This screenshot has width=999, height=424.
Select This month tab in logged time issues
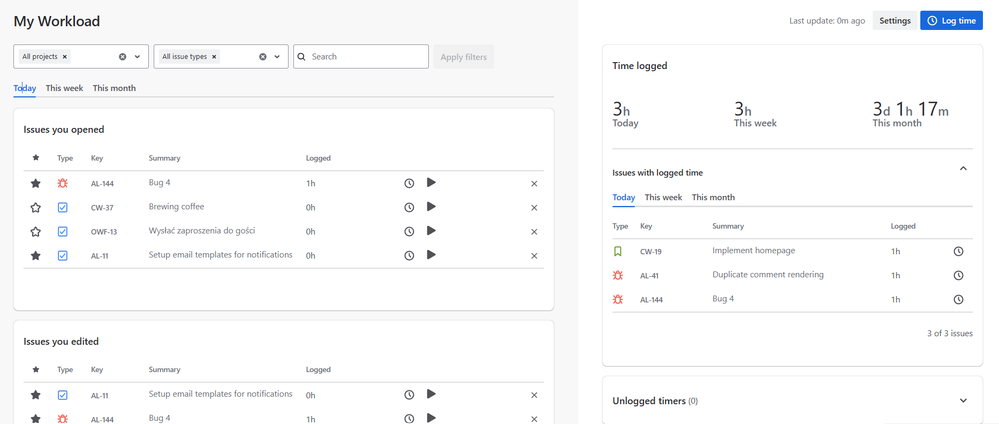[x=714, y=197]
